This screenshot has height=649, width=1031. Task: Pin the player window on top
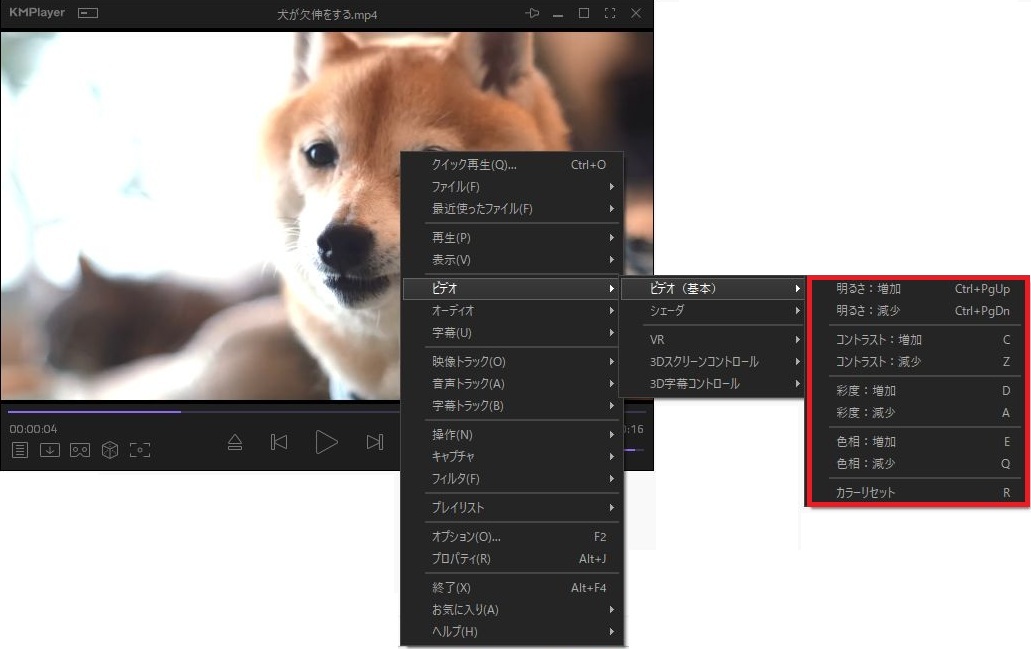point(532,14)
